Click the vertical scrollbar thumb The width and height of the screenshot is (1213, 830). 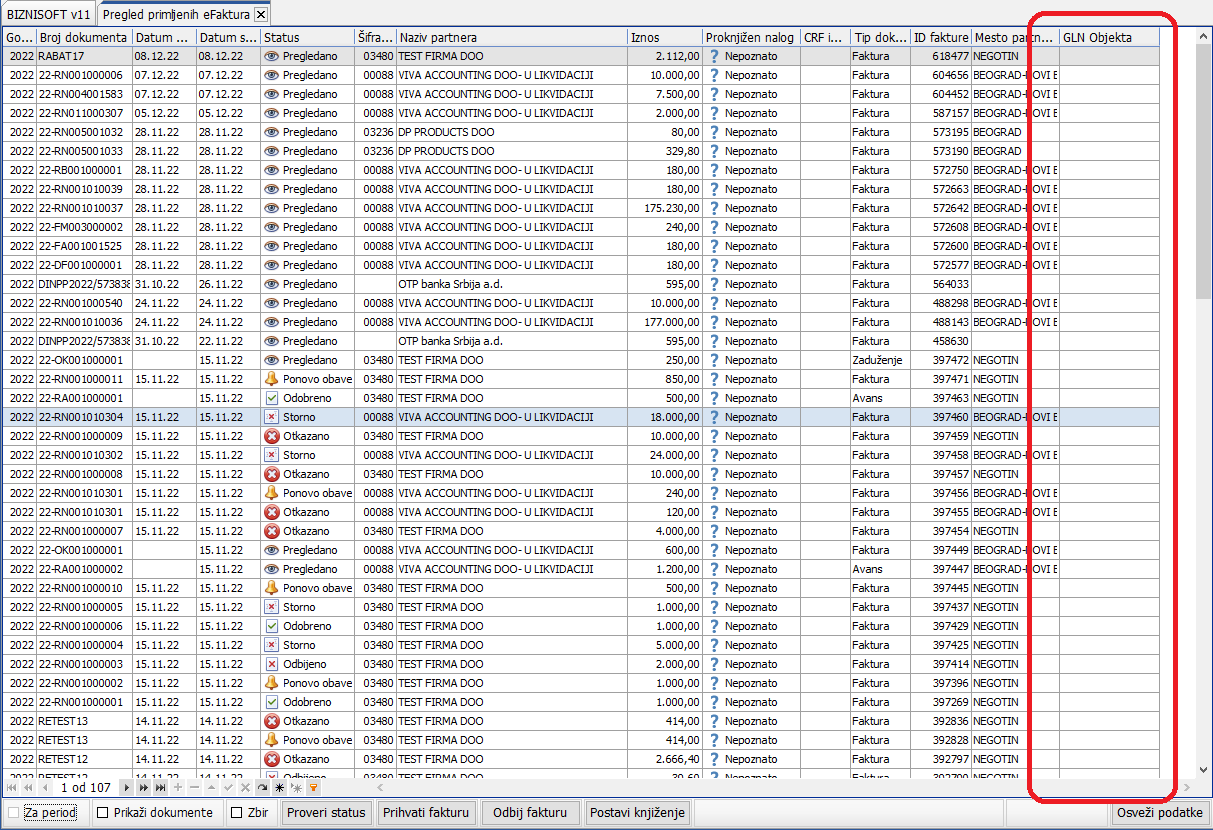(x=1203, y=160)
